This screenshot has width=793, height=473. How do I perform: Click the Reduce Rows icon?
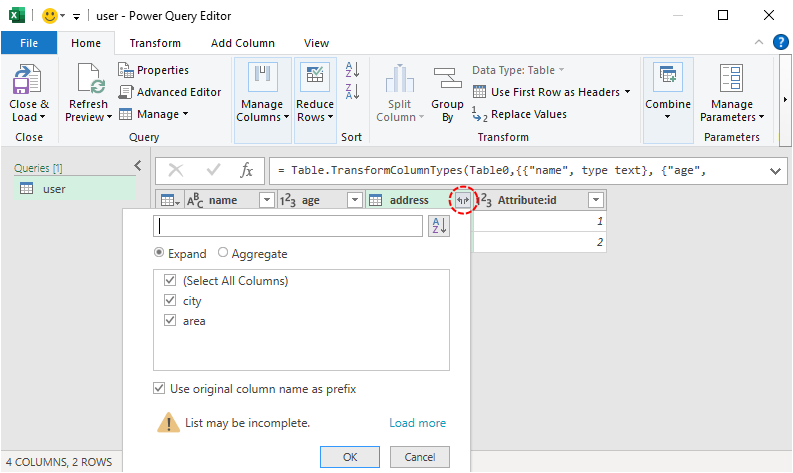pyautogui.click(x=315, y=77)
